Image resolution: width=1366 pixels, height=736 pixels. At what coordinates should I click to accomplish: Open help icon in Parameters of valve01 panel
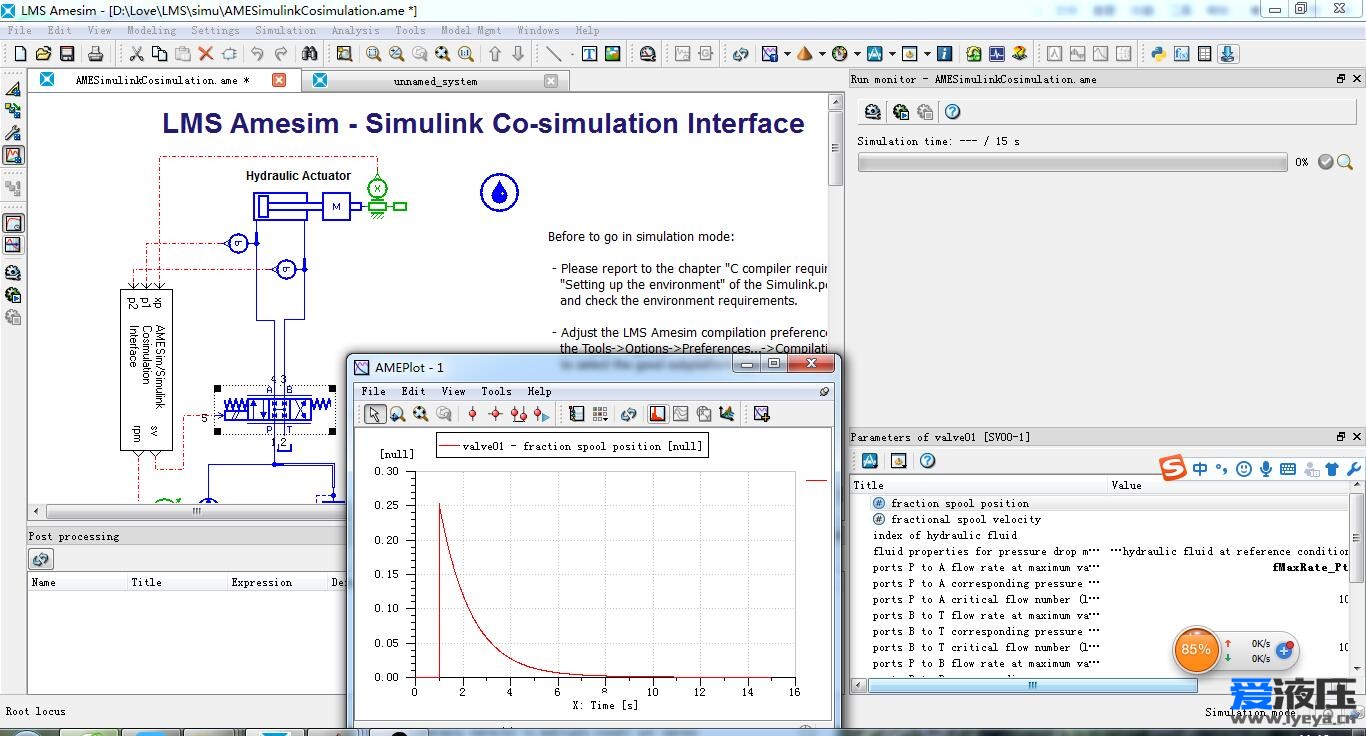point(927,460)
